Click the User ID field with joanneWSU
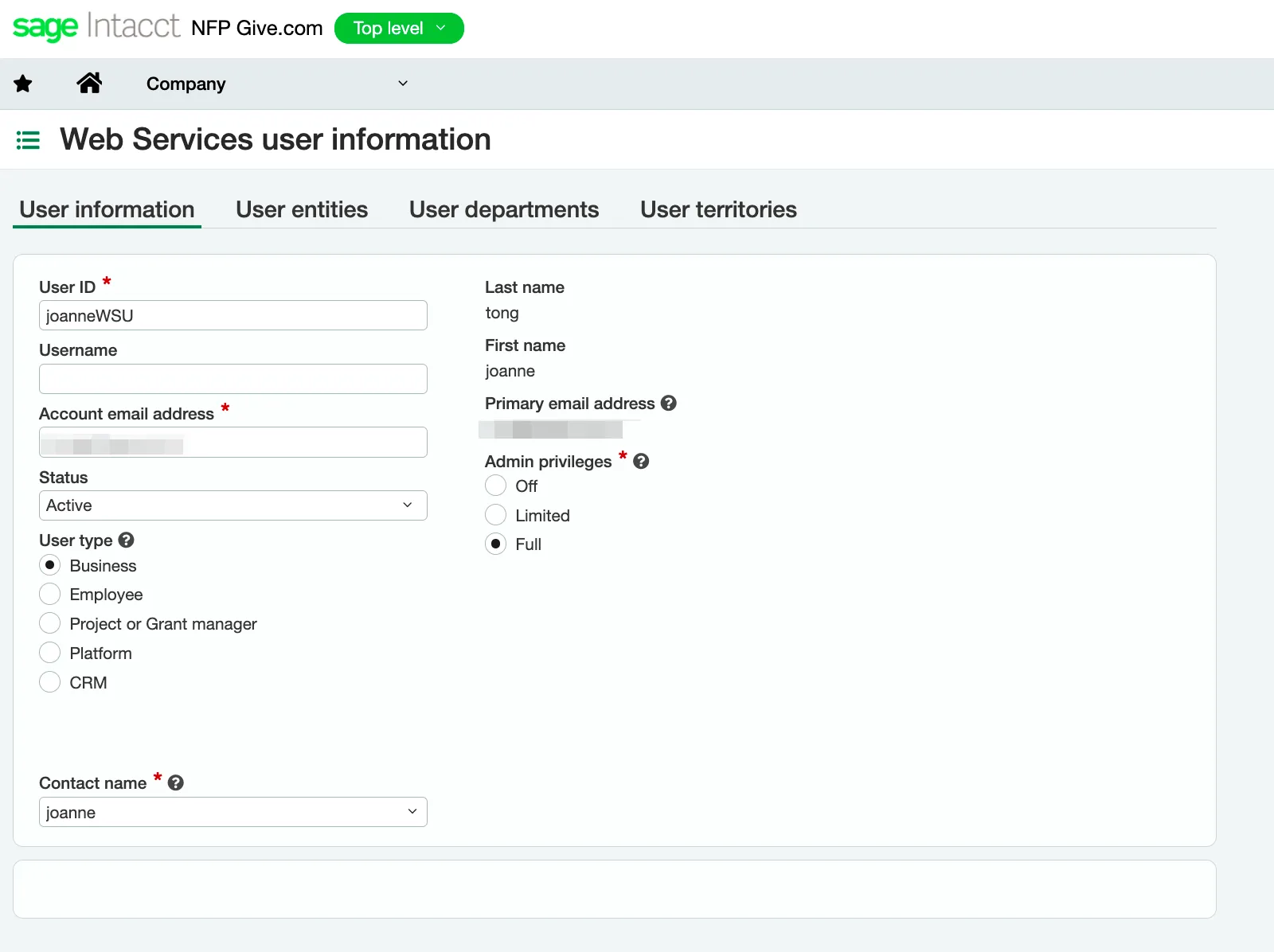The image size is (1274, 952). pos(233,315)
